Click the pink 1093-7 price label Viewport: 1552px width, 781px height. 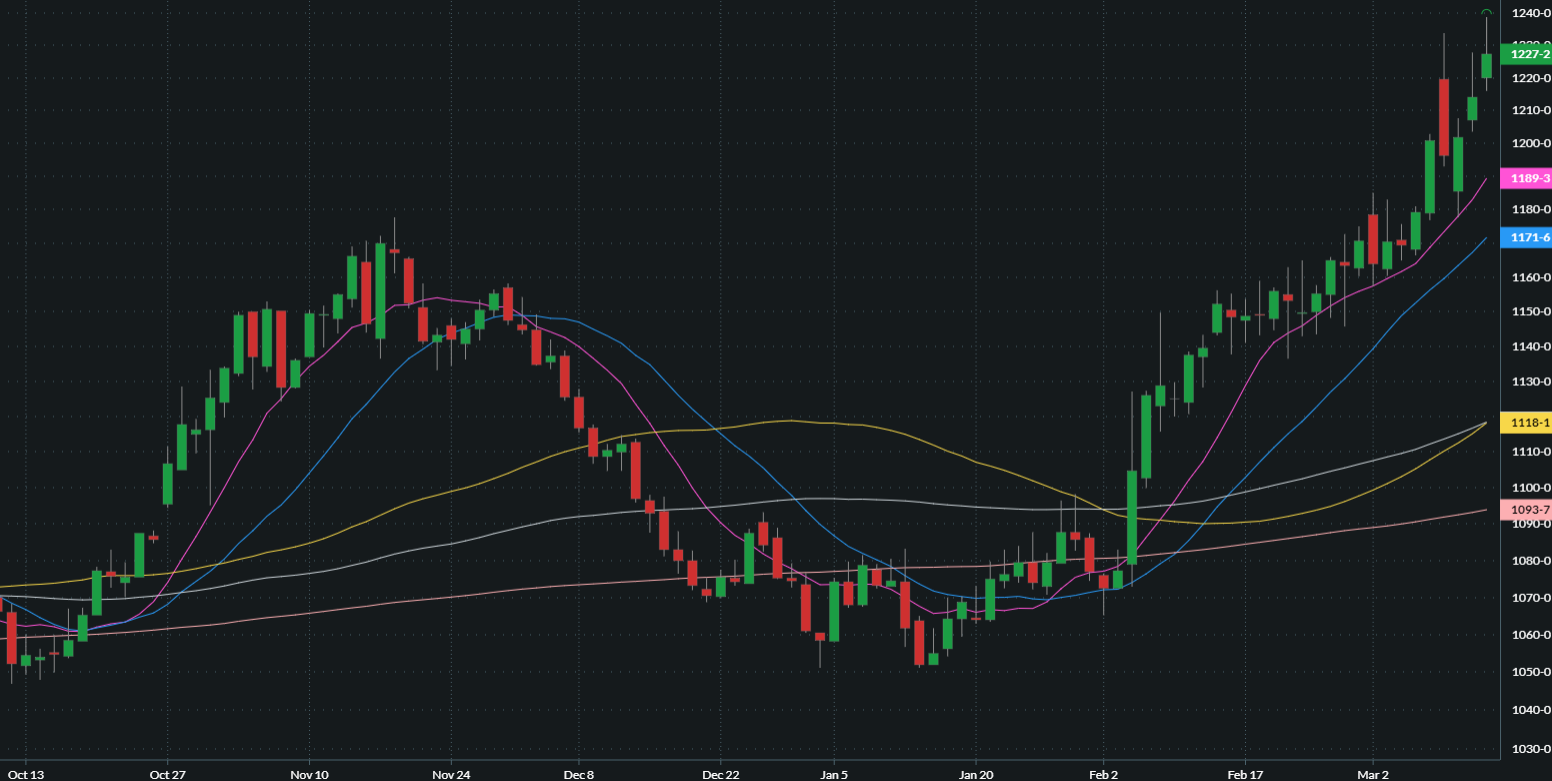click(1528, 510)
